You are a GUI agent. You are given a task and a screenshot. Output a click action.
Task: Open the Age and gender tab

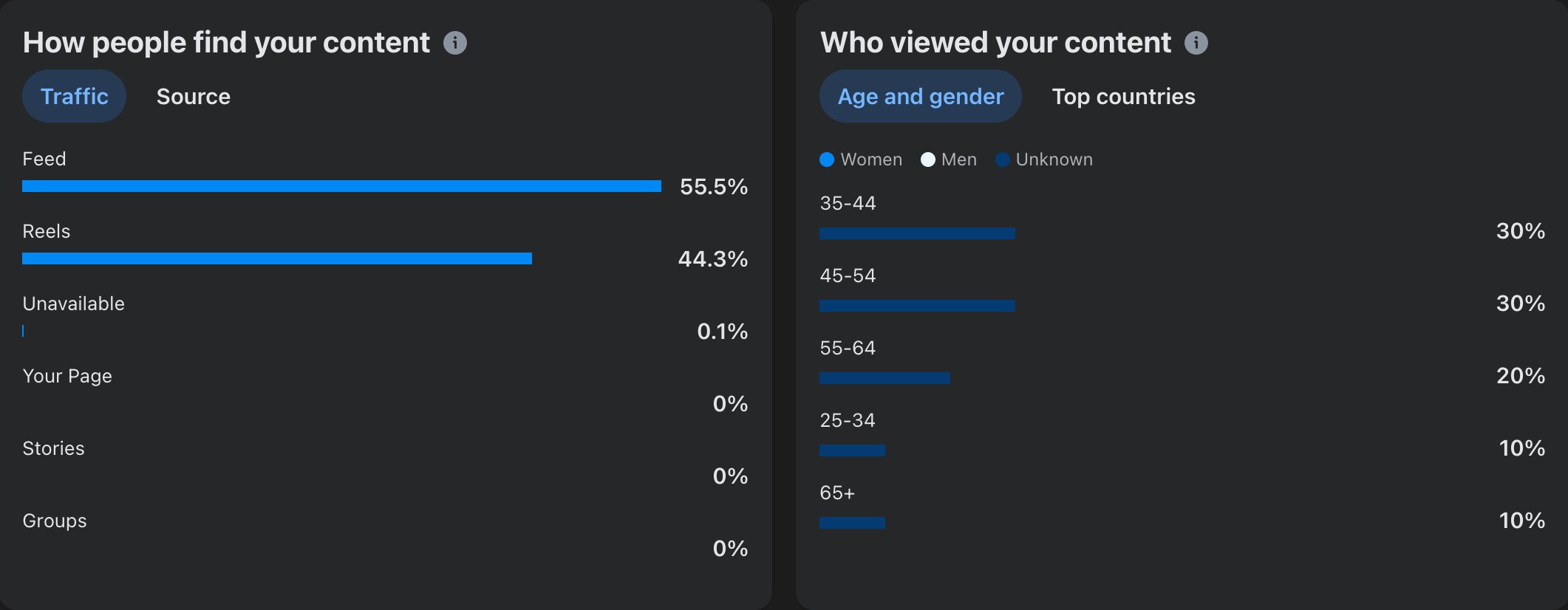tap(920, 97)
